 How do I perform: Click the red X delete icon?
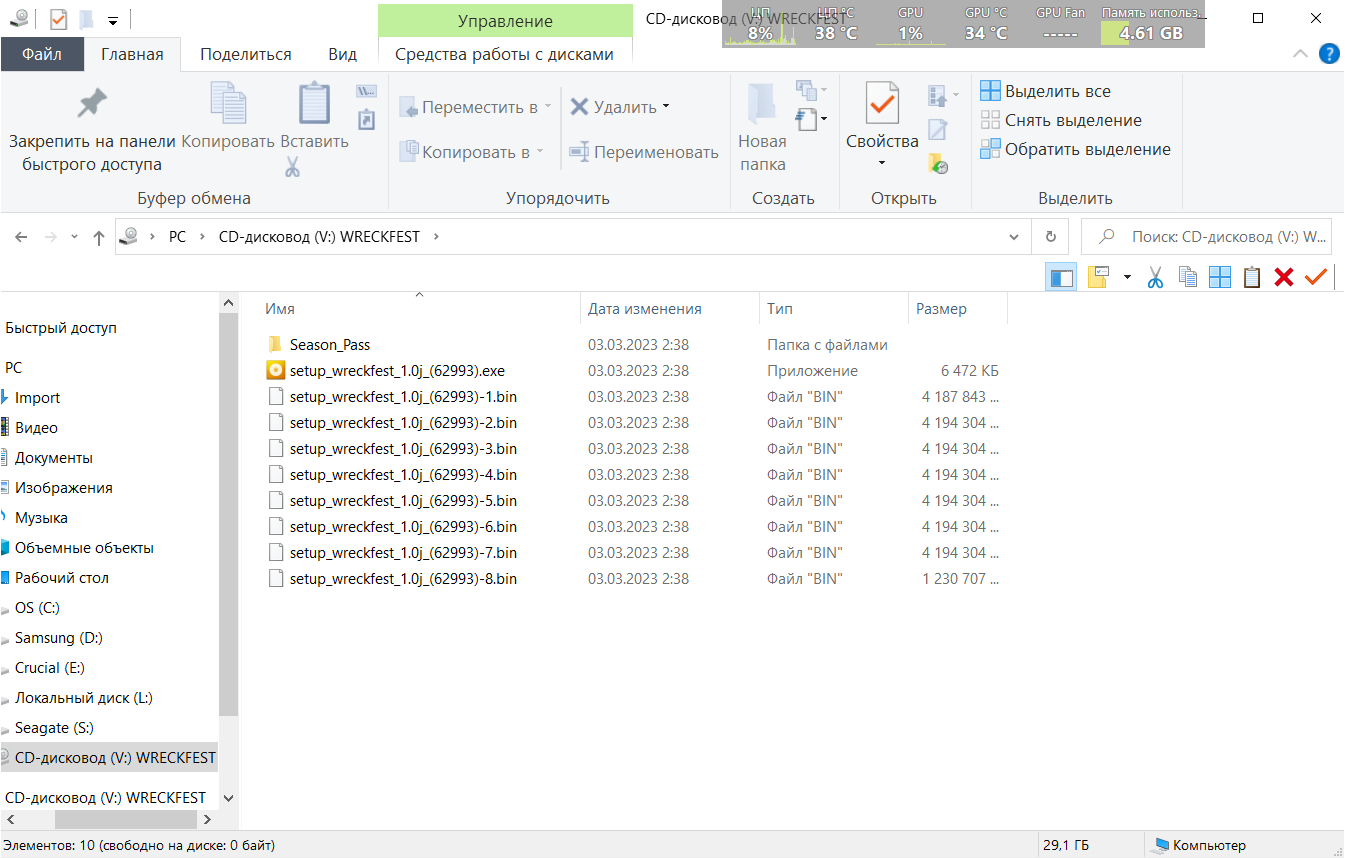[x=1284, y=277]
